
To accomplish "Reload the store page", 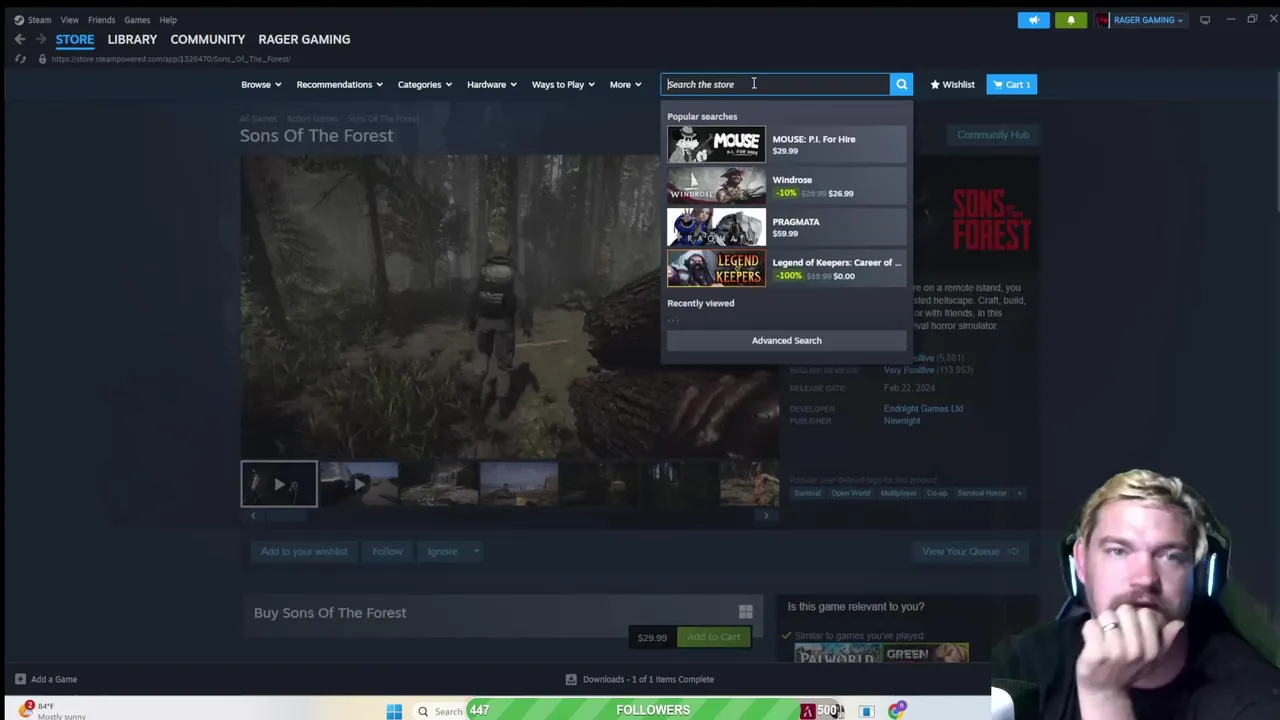I will [x=20, y=59].
